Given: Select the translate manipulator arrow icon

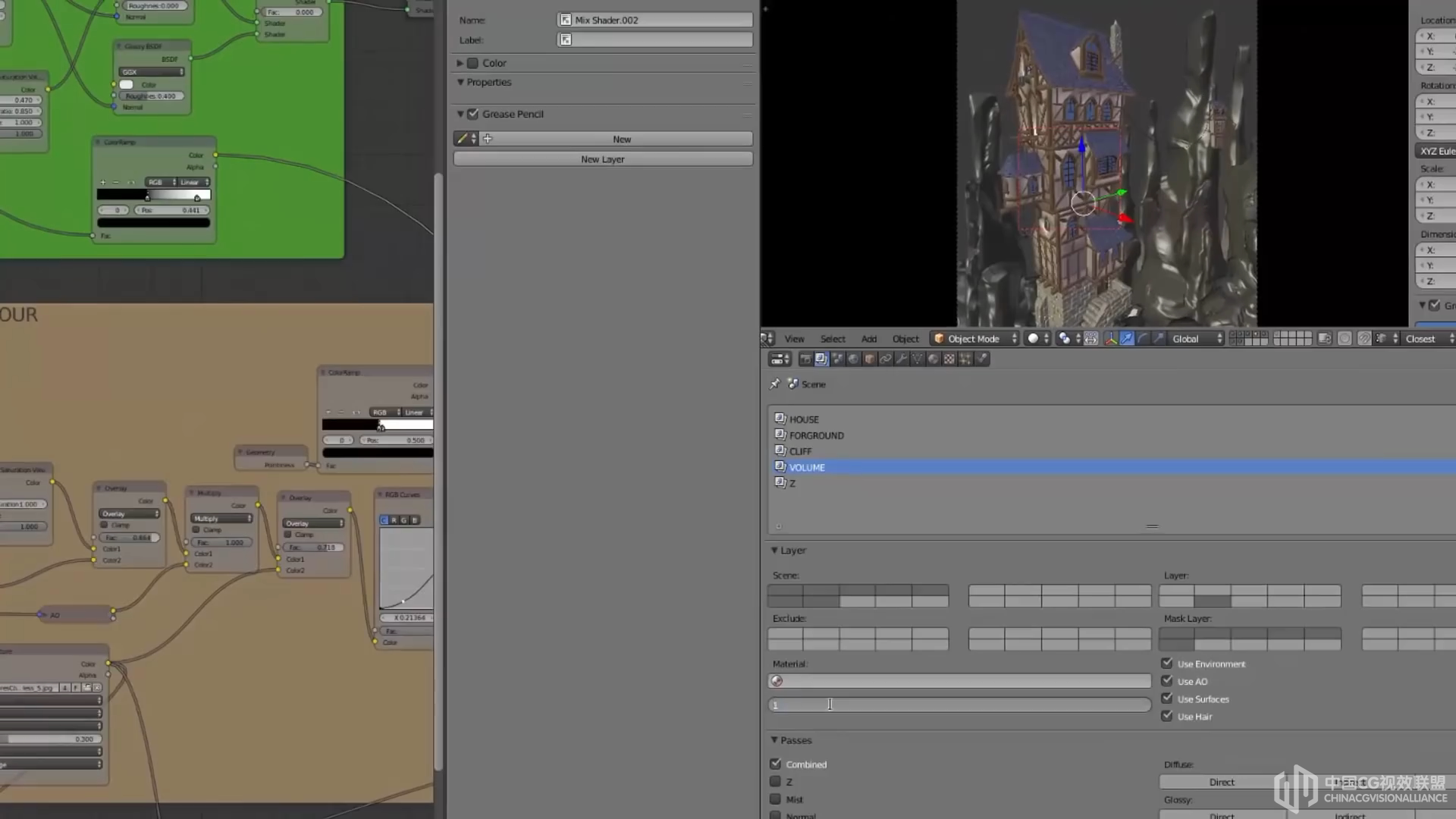Looking at the screenshot, I should (1127, 339).
